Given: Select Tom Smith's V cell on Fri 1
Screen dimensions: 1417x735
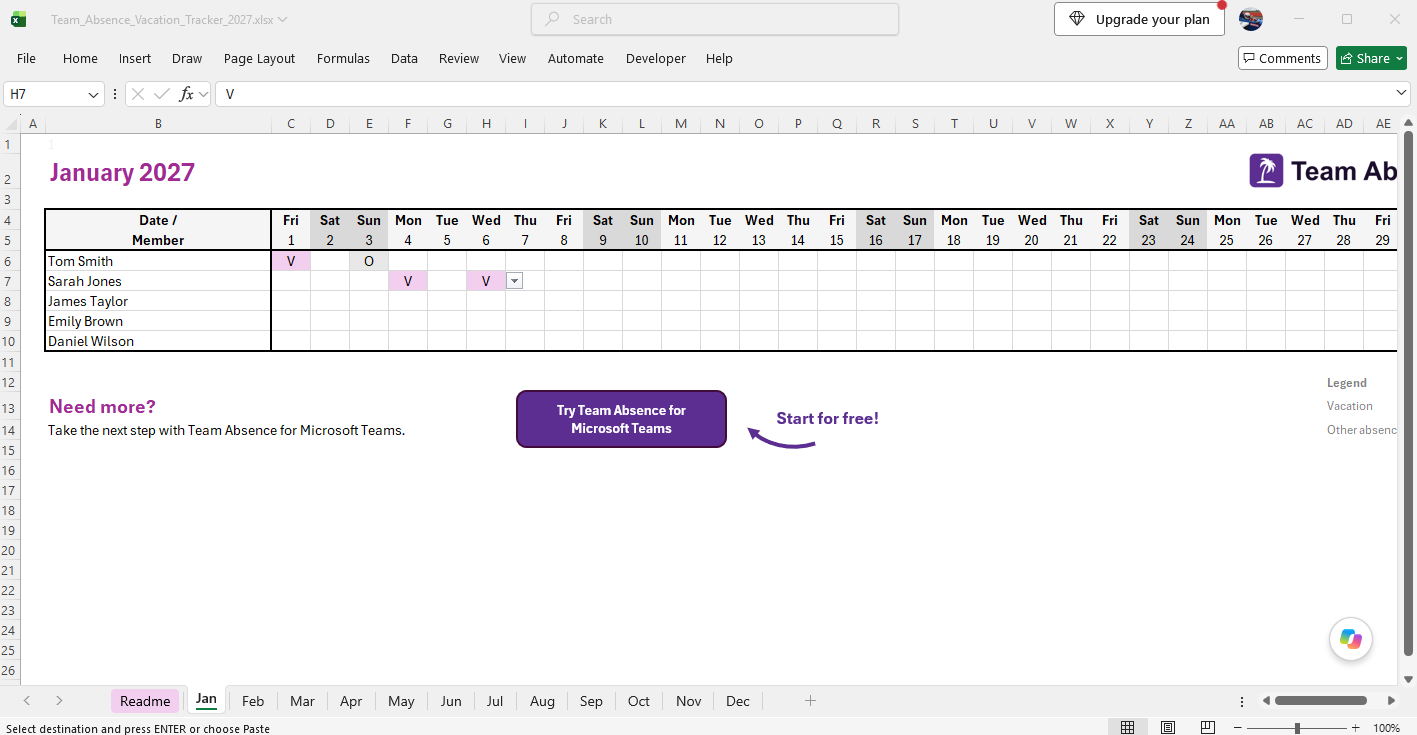Looking at the screenshot, I should click(291, 261).
